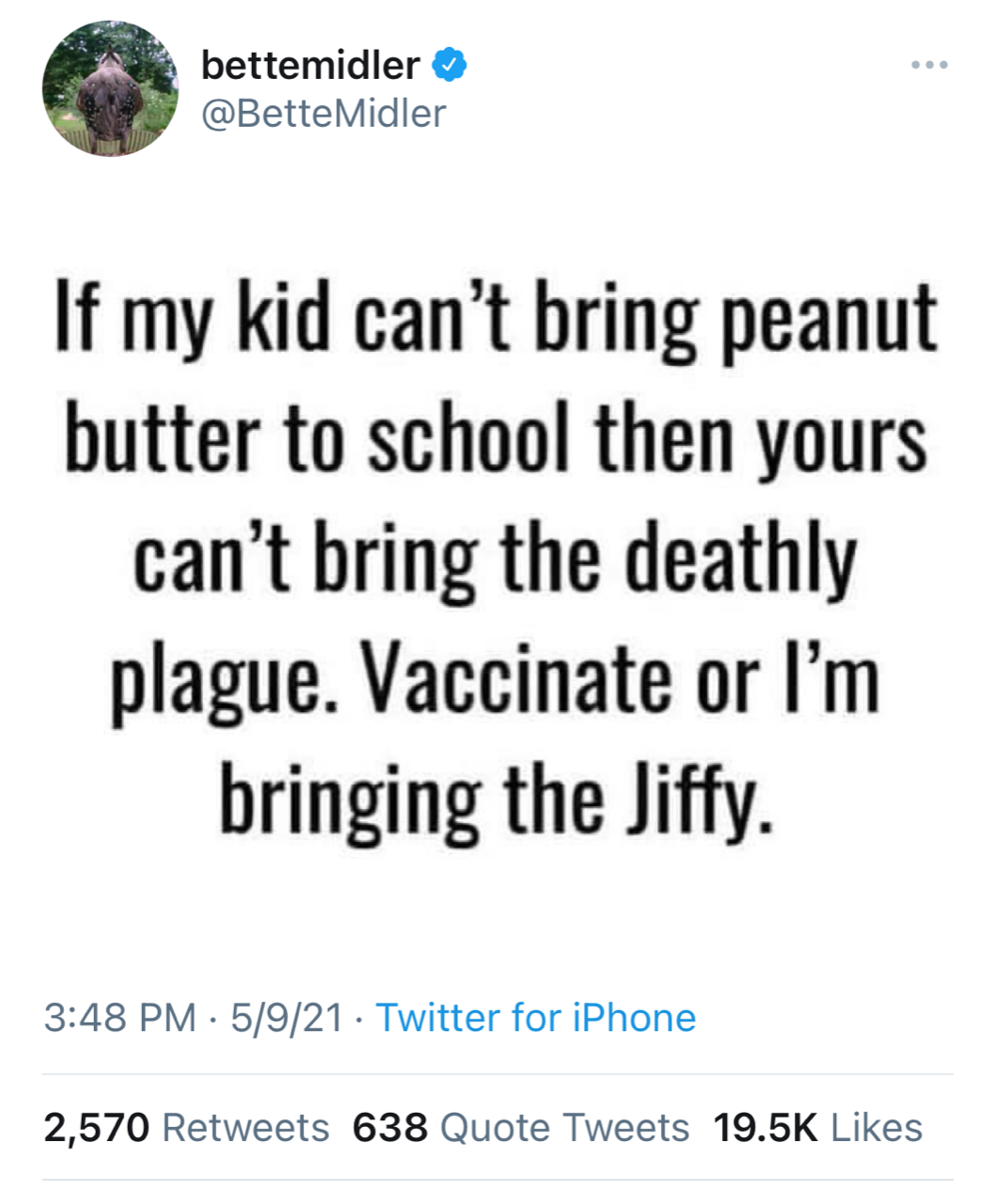Click the 3:48 PM timestamp
This screenshot has width=996, height=1204.
point(119,1018)
